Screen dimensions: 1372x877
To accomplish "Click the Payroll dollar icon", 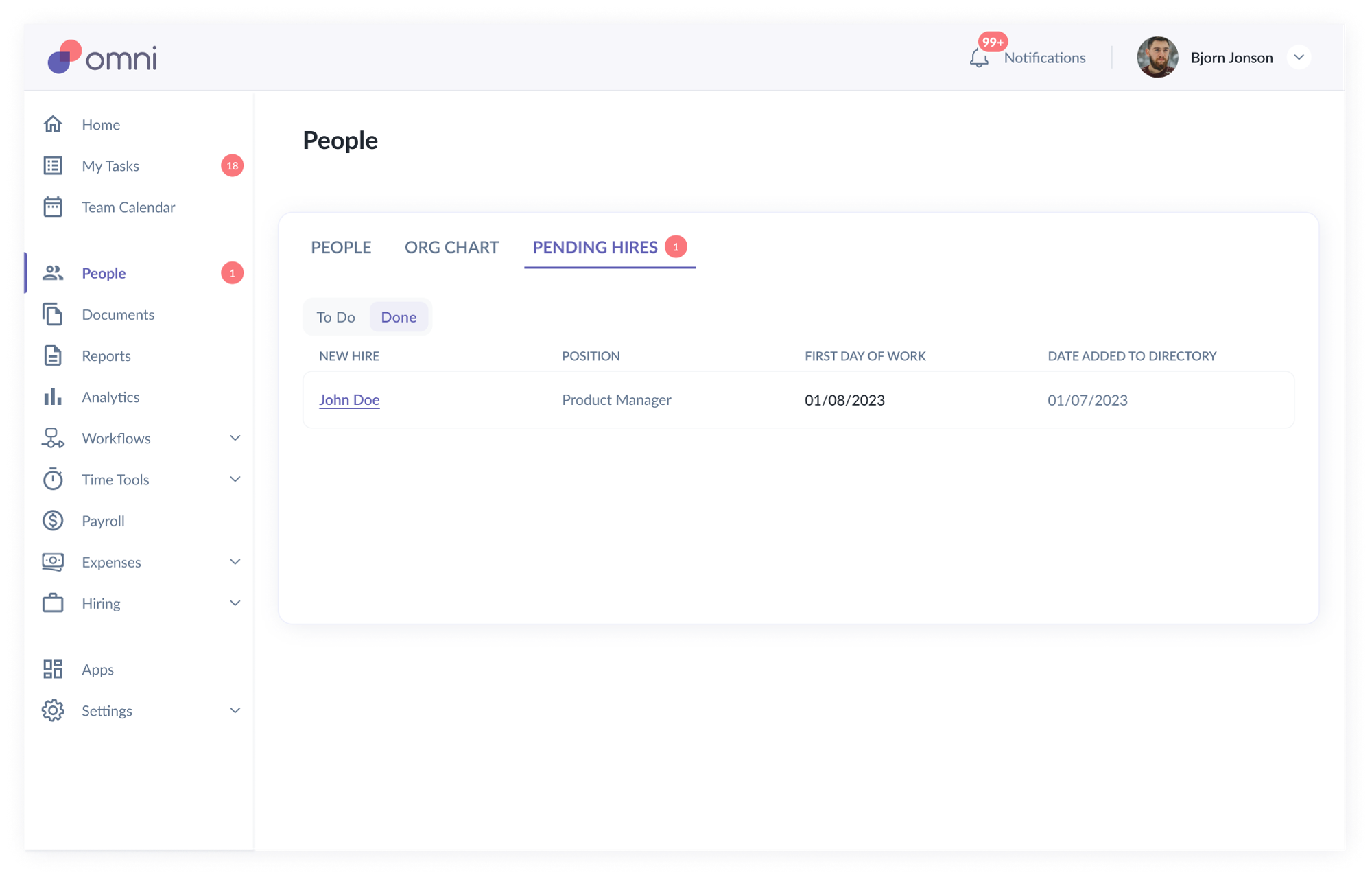I will coord(53,520).
